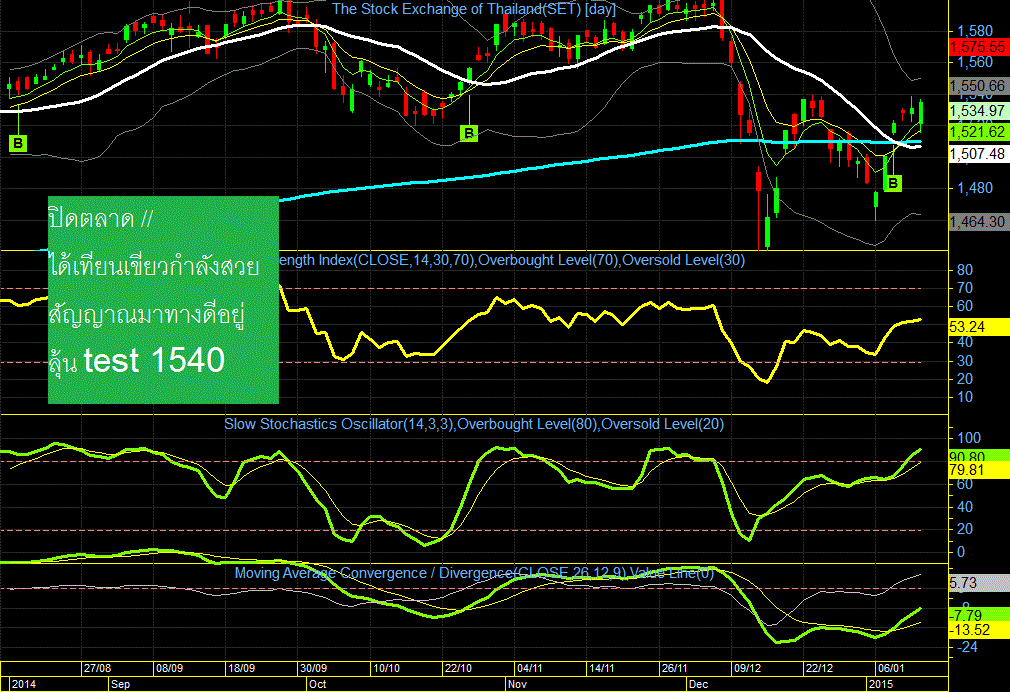Image resolution: width=1010 pixels, height=692 pixels.
Task: Click the 1,560 price axis label
Action: click(x=975, y=62)
